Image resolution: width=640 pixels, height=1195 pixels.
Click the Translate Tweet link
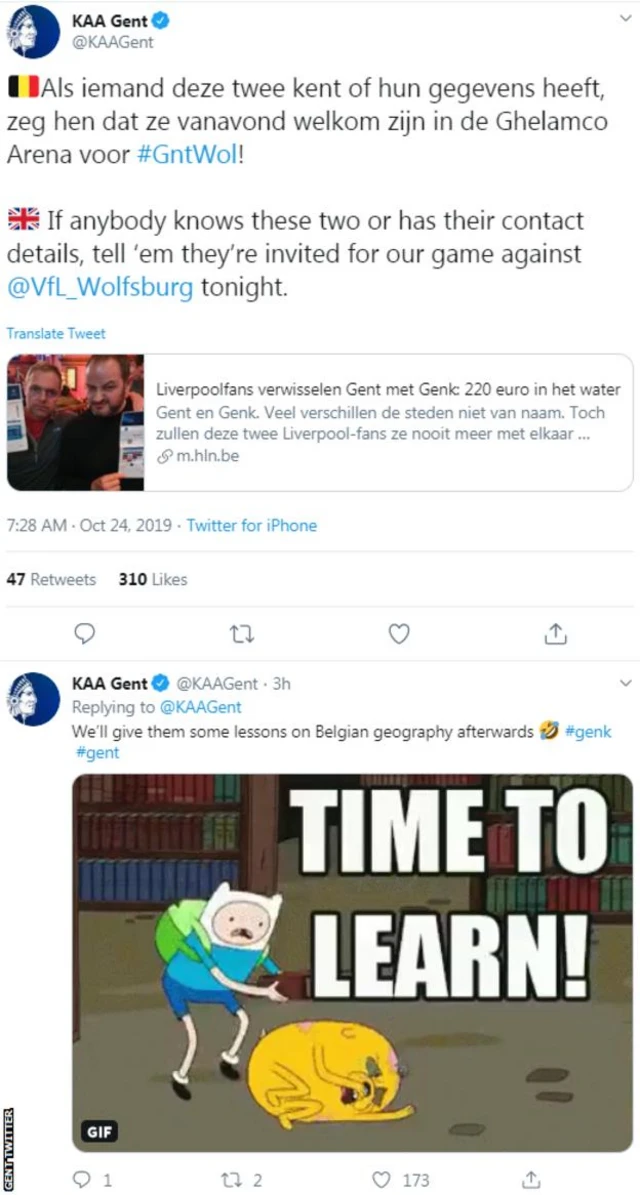coord(56,333)
